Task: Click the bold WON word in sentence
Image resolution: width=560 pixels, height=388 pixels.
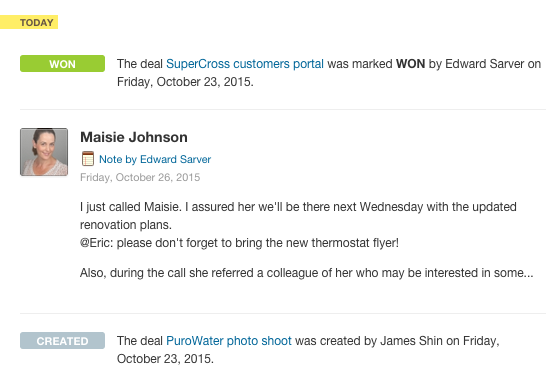Action: pyautogui.click(x=410, y=64)
